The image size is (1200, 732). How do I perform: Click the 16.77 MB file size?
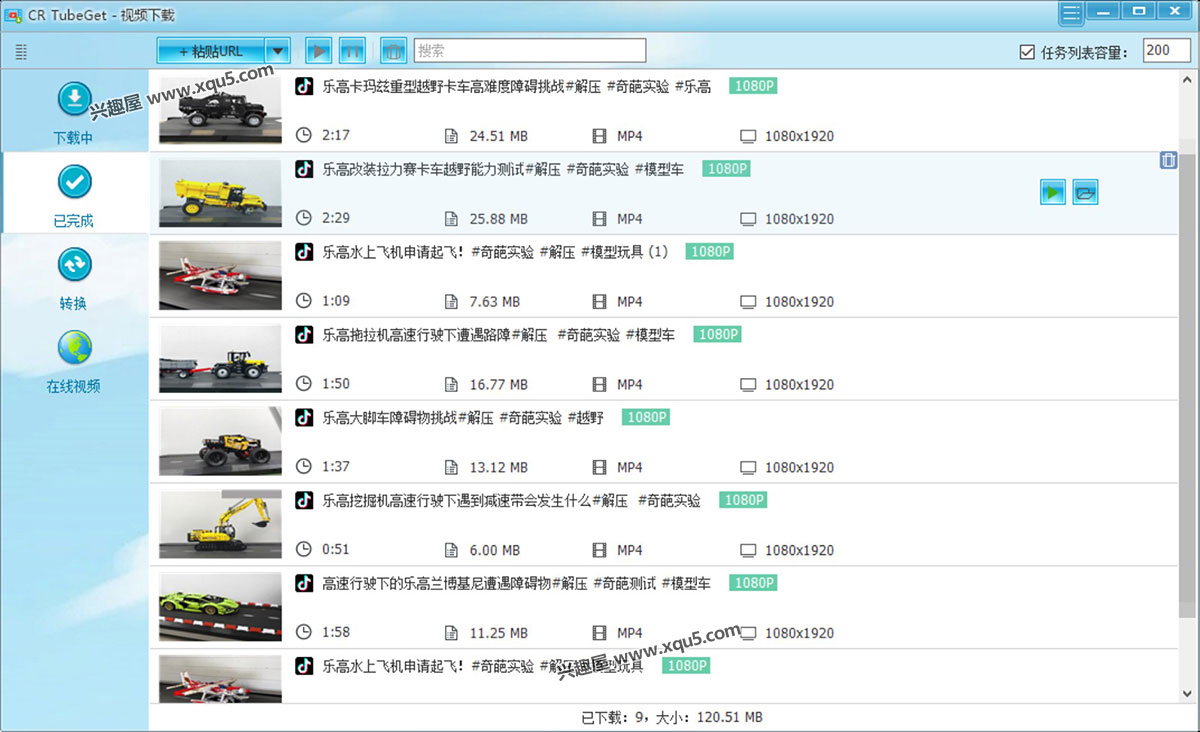tap(498, 385)
